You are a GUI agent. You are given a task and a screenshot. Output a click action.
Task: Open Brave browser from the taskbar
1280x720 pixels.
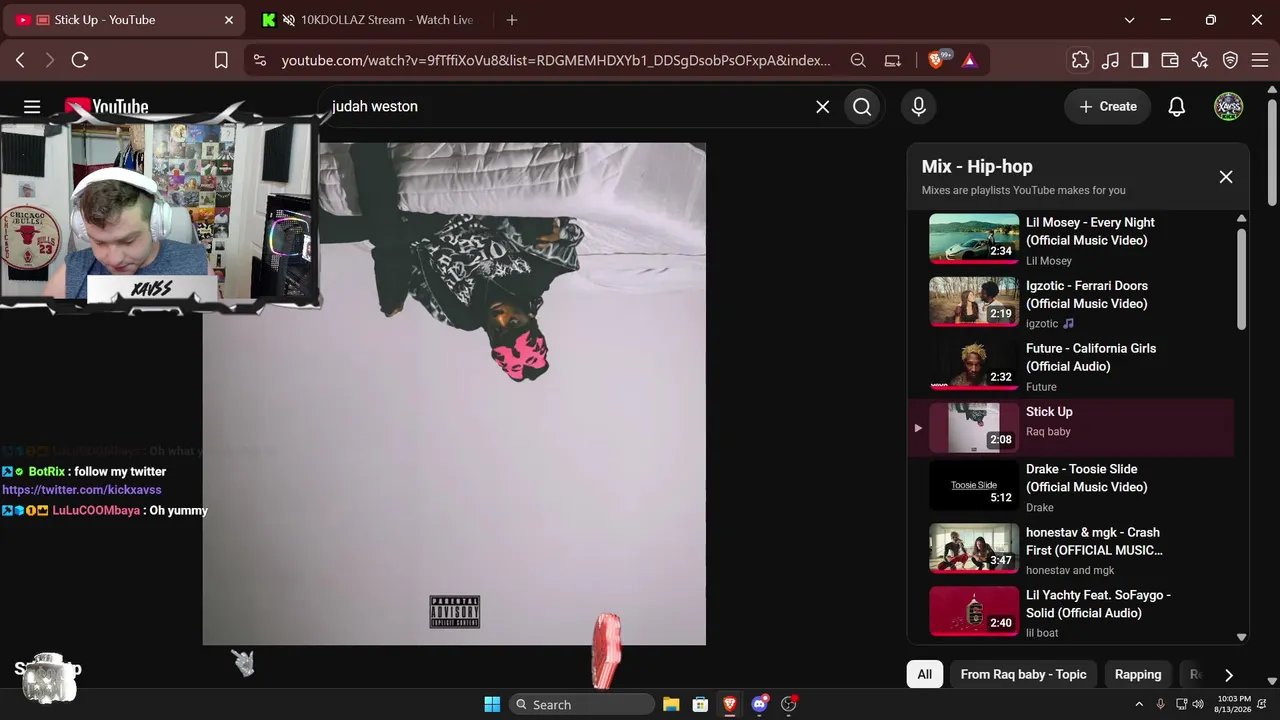(730, 704)
